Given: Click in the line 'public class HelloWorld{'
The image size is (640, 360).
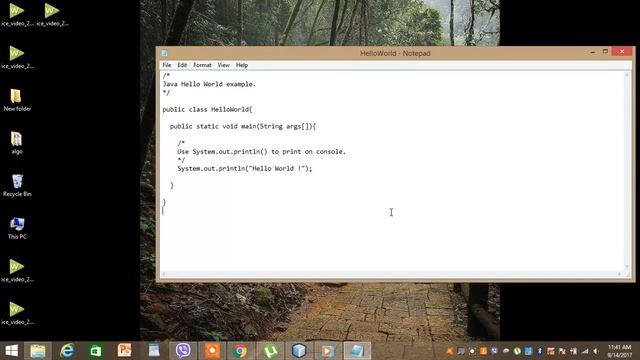Looking at the screenshot, I should (207, 109).
